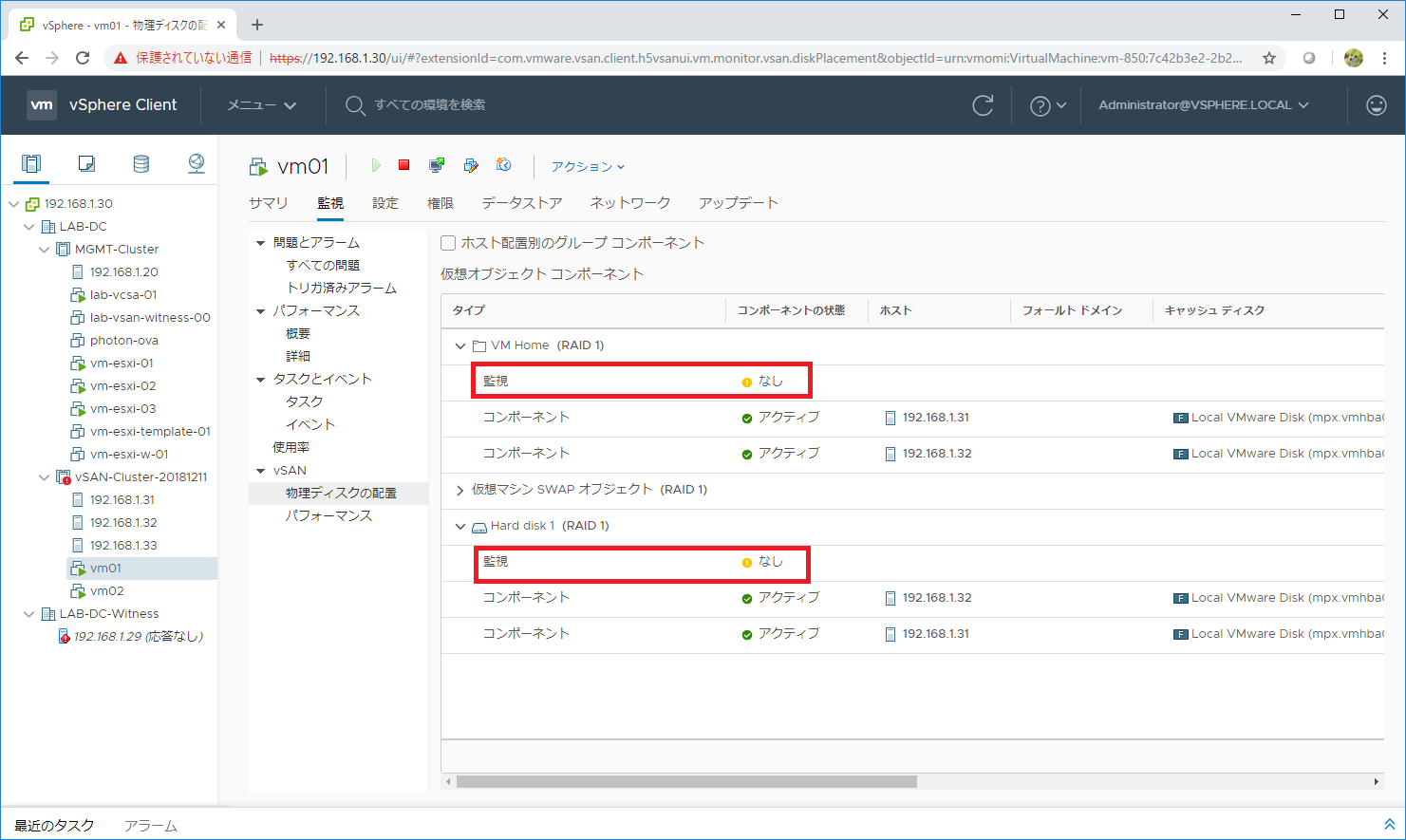Image resolution: width=1406 pixels, height=840 pixels.
Task: Click the refresh icon in header
Action: coord(983,105)
